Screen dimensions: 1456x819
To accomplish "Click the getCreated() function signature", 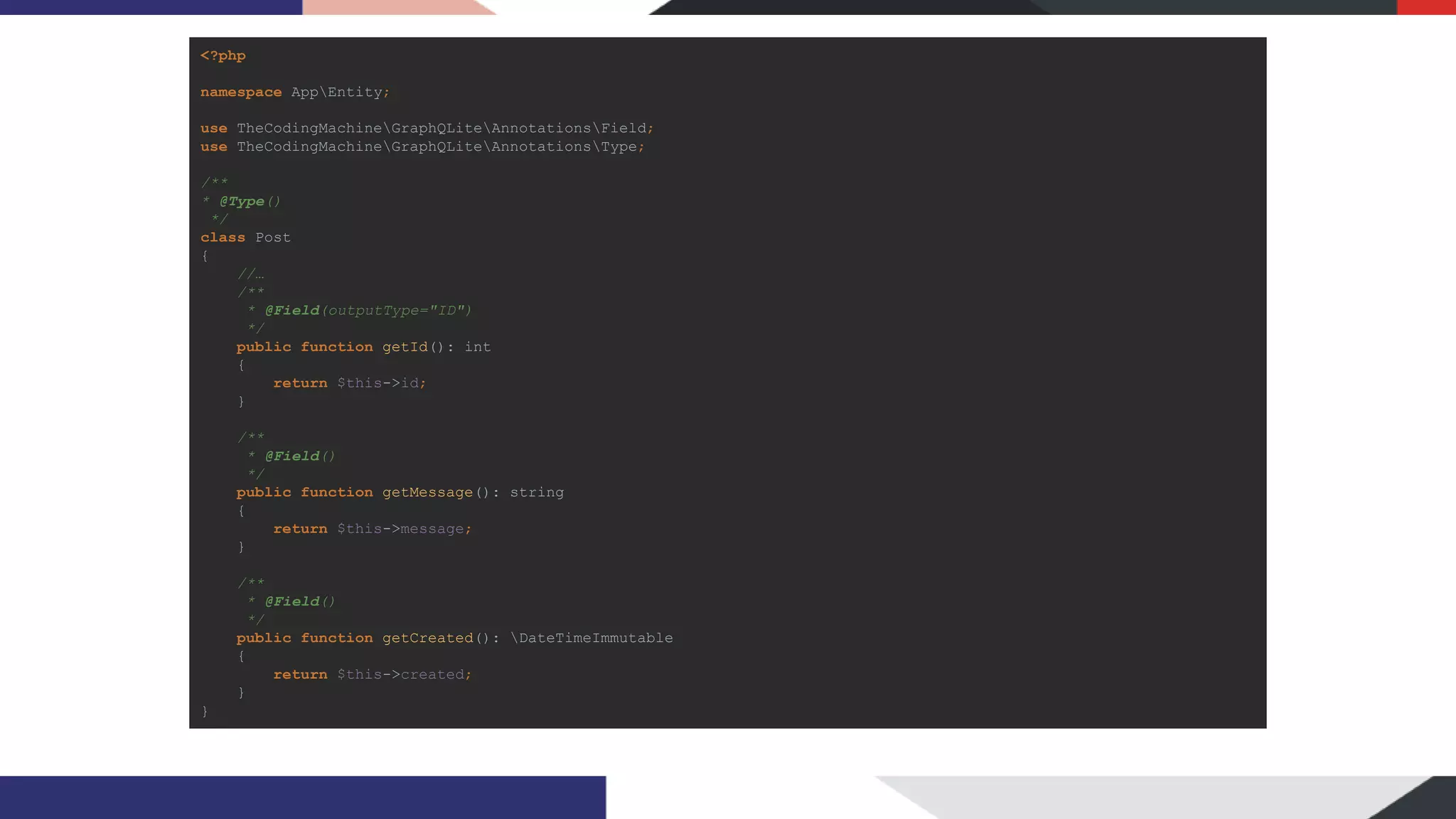I will (x=454, y=638).
